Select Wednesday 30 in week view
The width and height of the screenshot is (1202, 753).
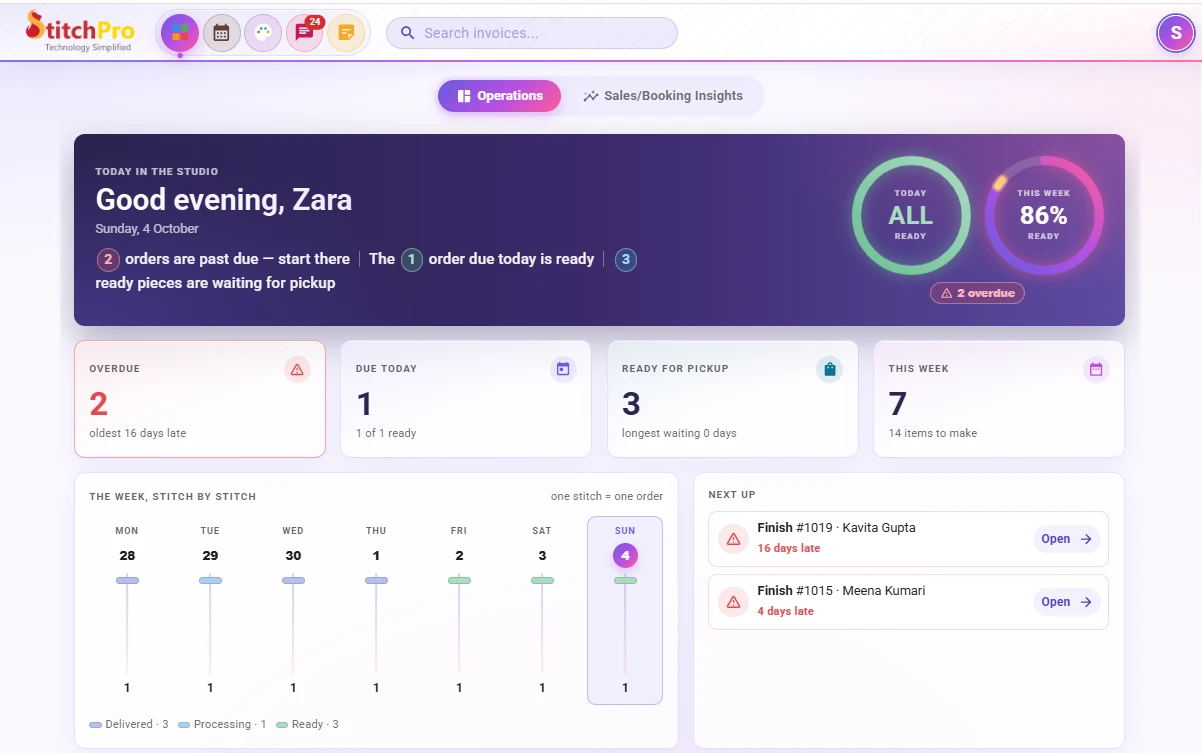(x=293, y=610)
